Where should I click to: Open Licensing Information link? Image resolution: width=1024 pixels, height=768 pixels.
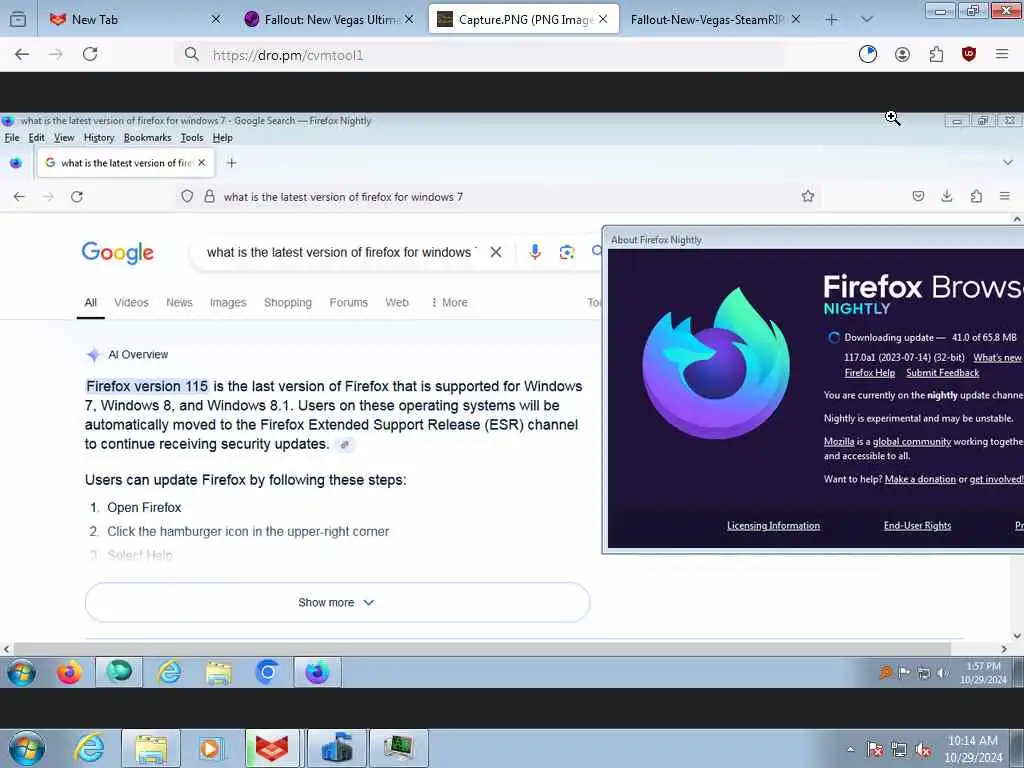tap(773, 526)
